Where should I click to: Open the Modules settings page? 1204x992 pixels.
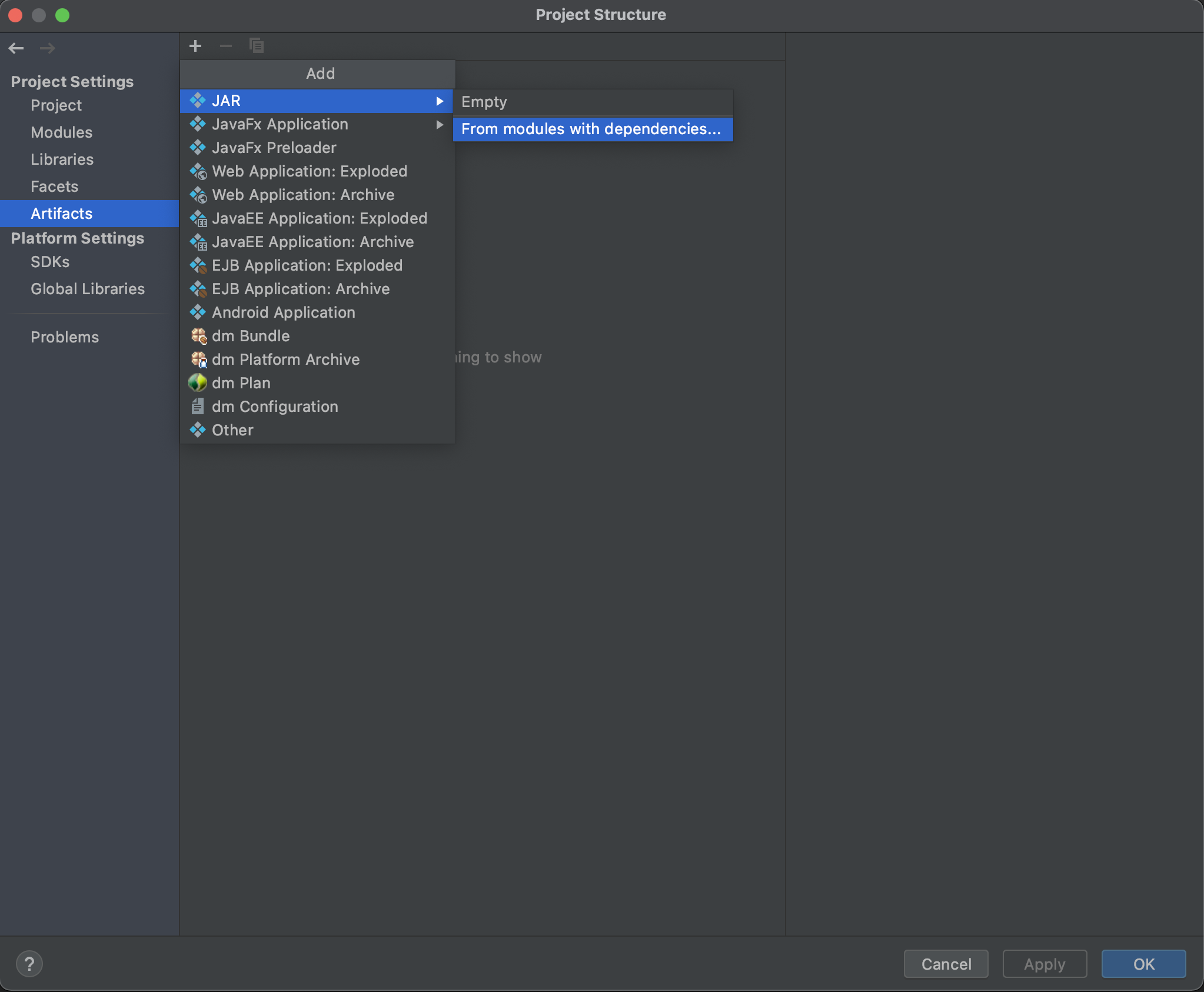61,132
